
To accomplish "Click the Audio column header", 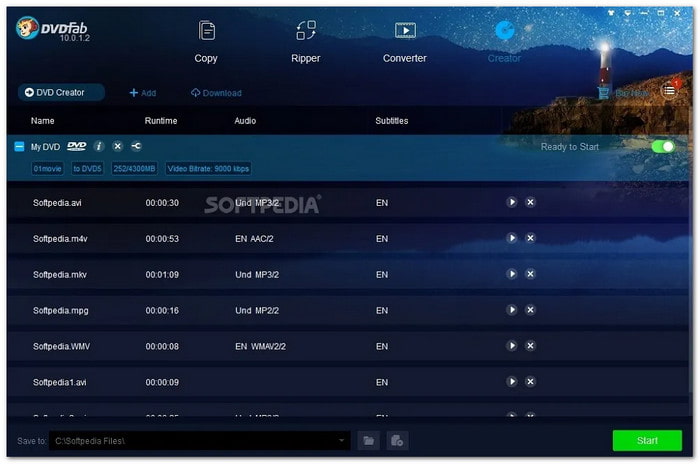I will 245,121.
